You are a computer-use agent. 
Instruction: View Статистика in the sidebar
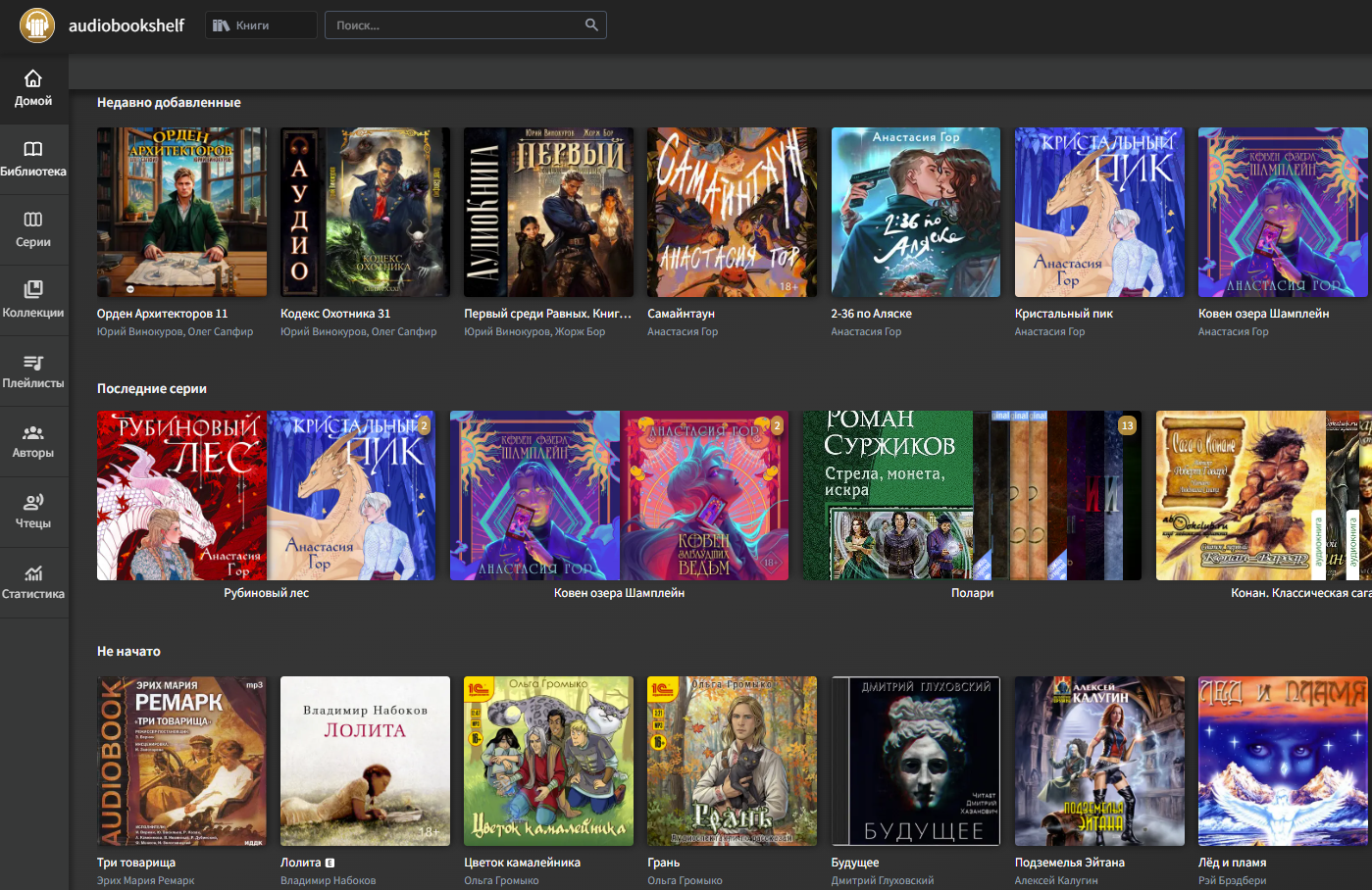coord(33,582)
